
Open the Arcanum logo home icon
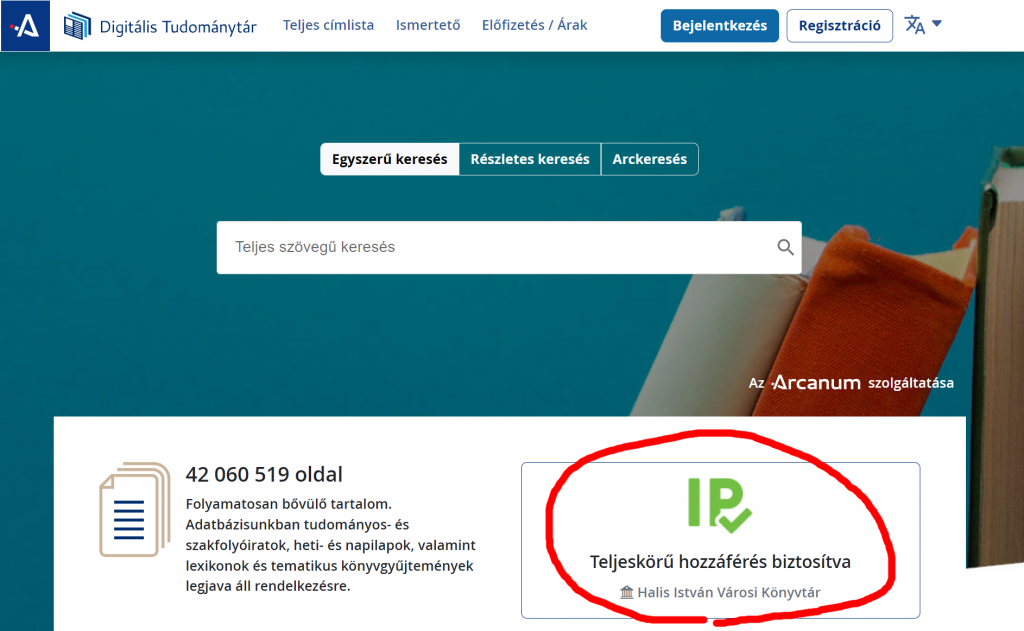point(25,25)
